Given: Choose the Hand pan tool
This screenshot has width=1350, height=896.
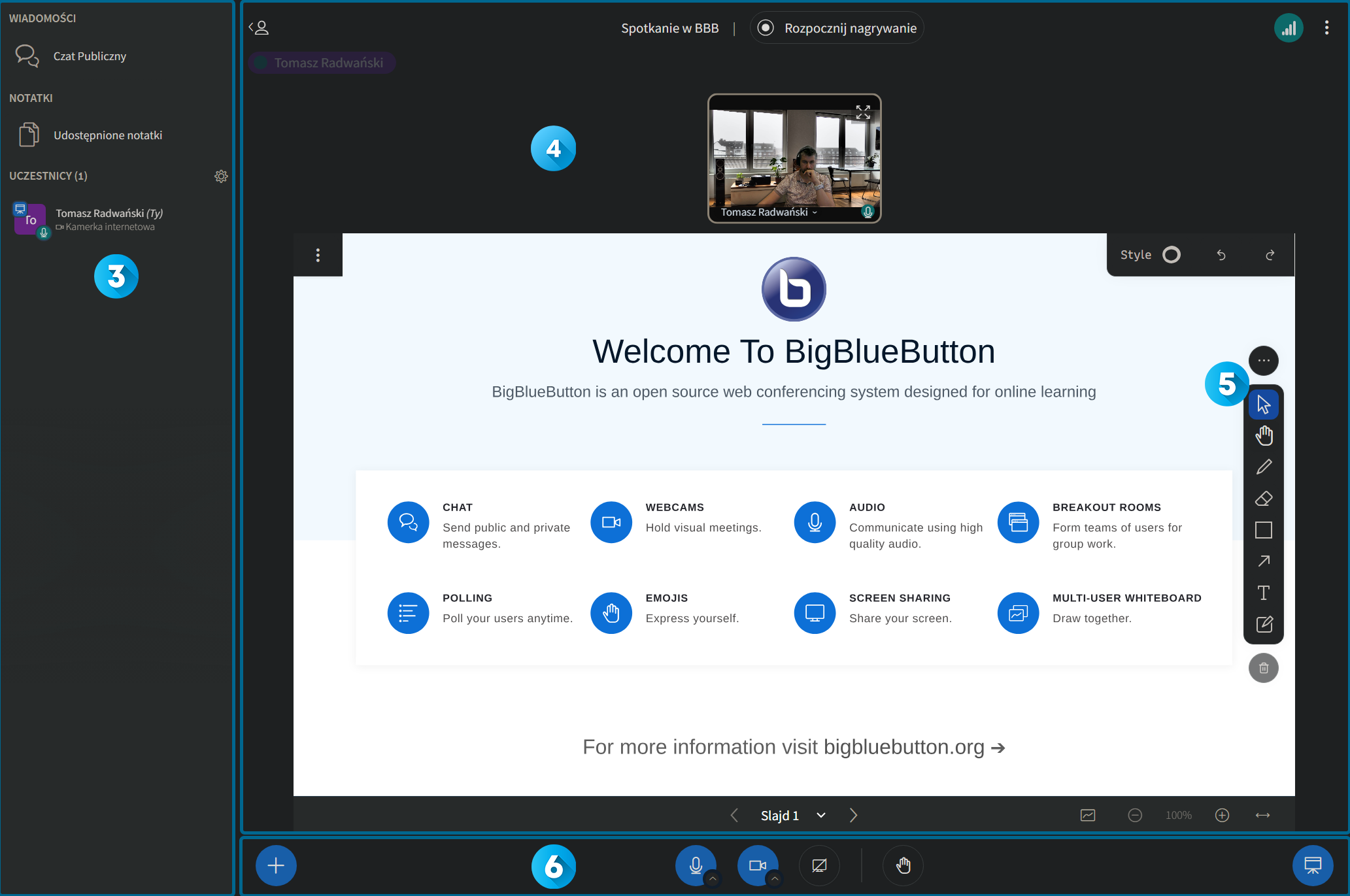Looking at the screenshot, I should (x=1263, y=436).
